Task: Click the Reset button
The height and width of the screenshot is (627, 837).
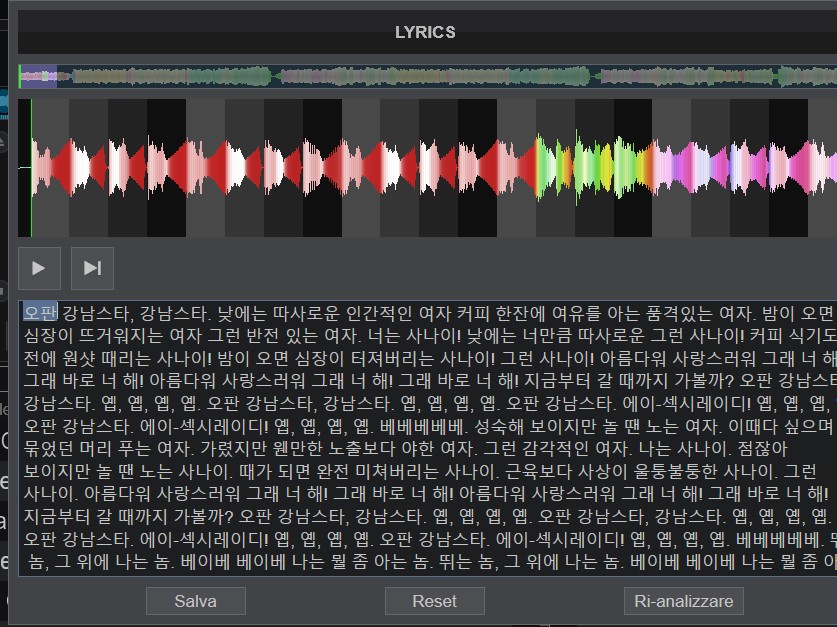Action: point(434,601)
